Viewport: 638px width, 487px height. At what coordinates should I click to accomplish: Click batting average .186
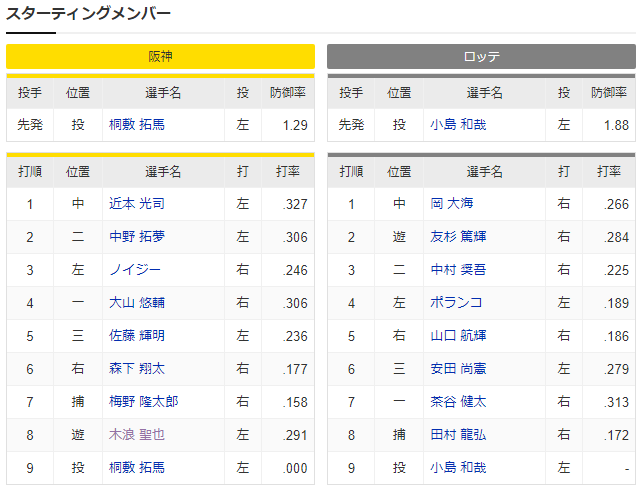pyautogui.click(x=616, y=336)
